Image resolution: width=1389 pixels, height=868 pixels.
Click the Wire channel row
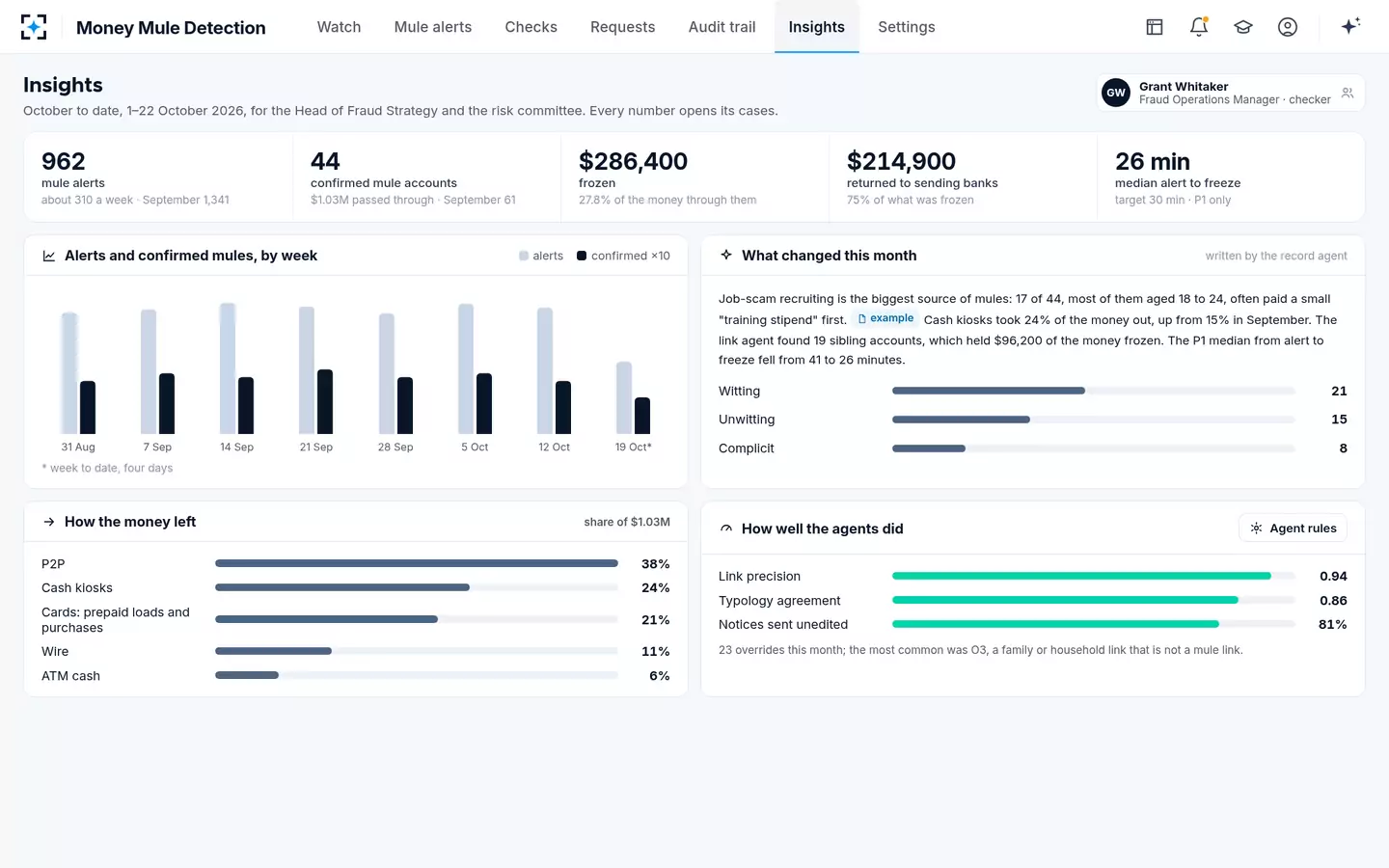pos(356,652)
